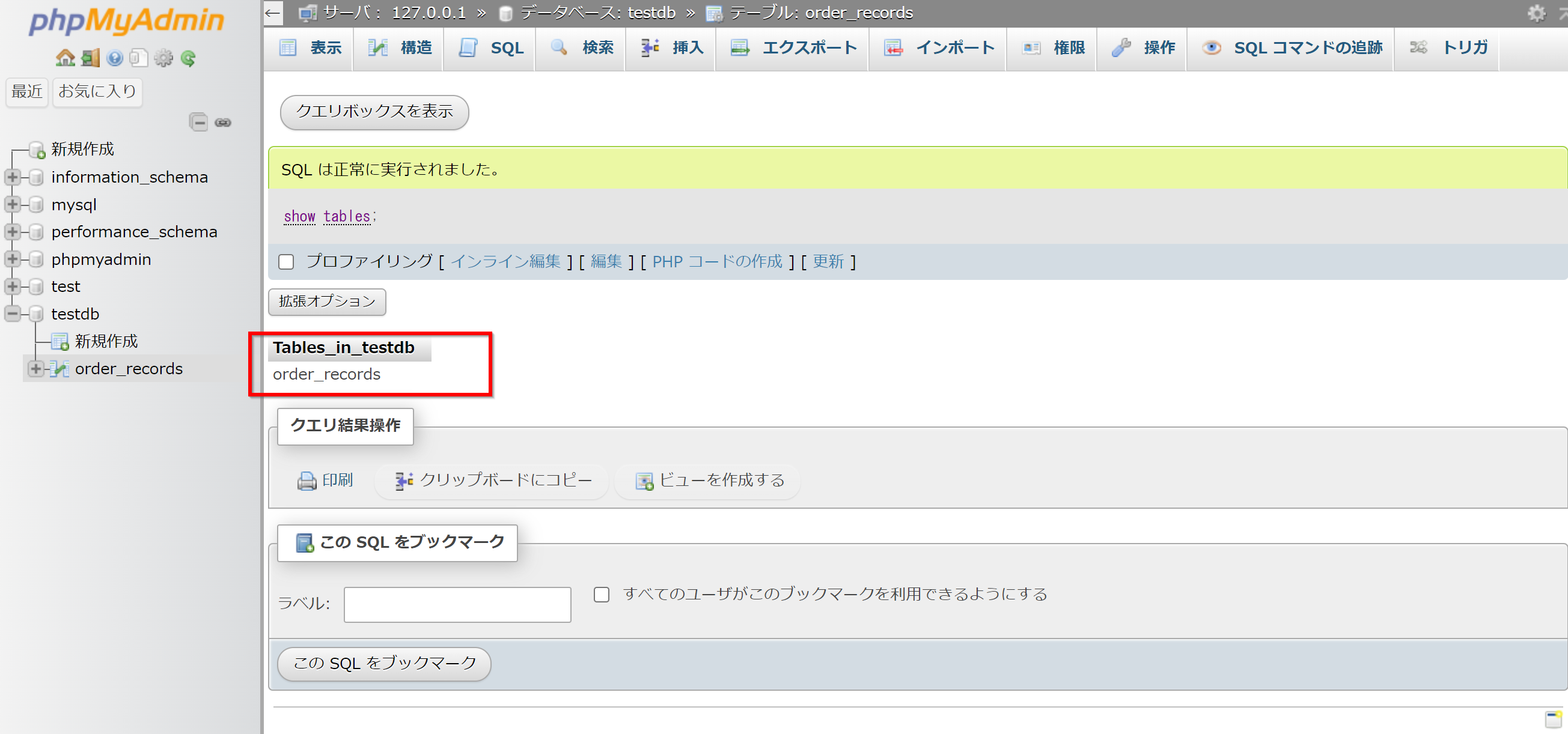
Task: Click the back arrow in breadcrumb bar
Action: [273, 13]
